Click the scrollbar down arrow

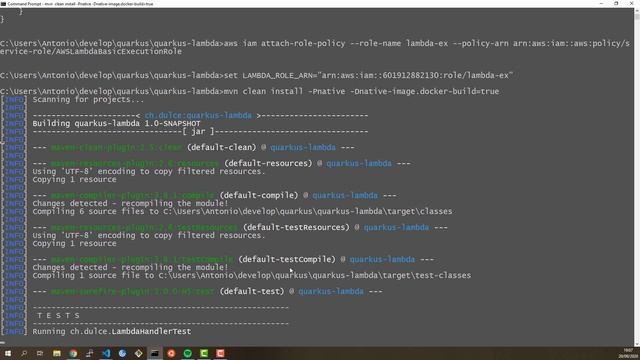click(x=637, y=344)
